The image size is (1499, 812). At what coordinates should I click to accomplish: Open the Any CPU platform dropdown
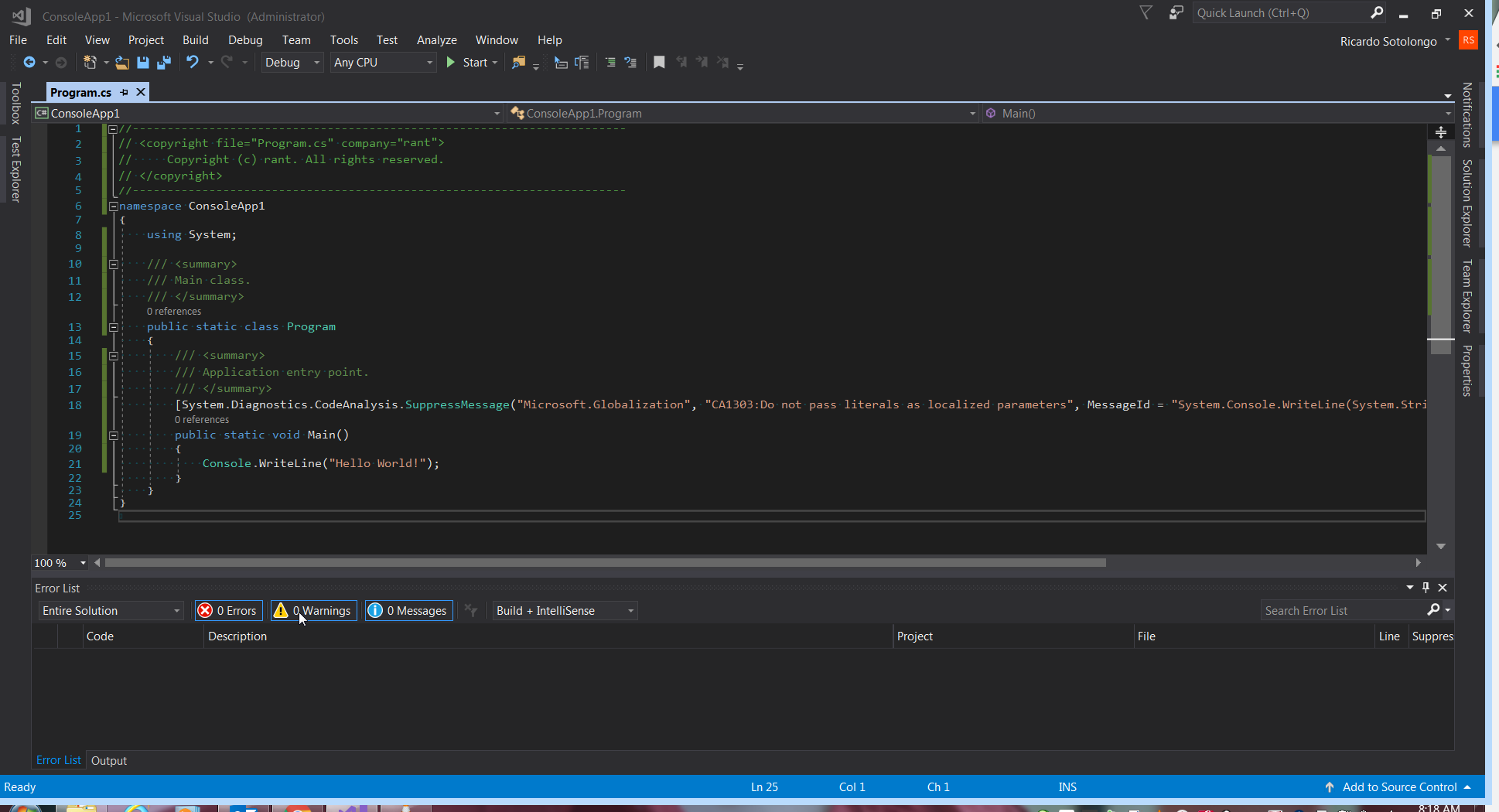click(x=383, y=63)
